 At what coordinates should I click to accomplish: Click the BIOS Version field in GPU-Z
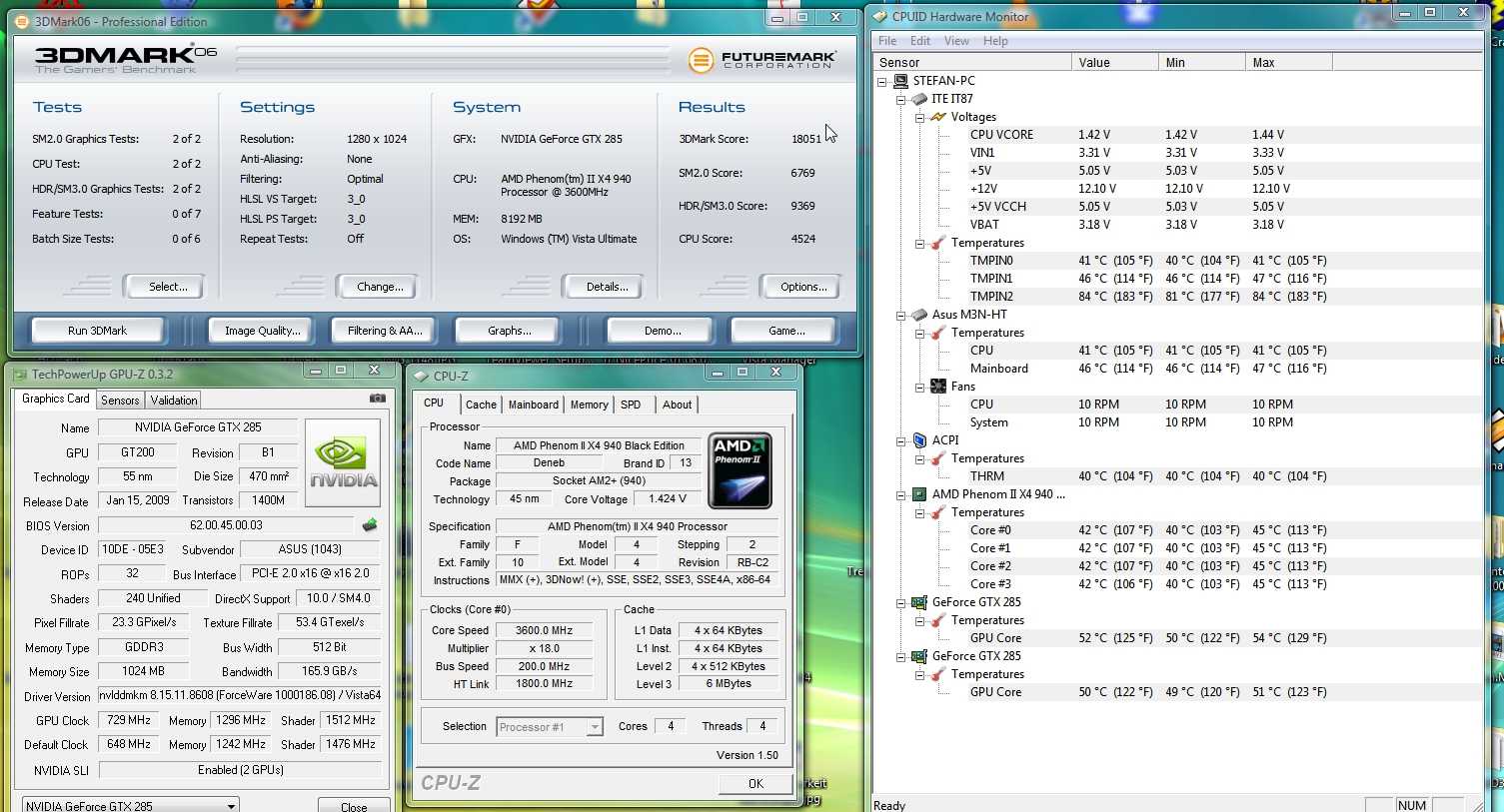pyautogui.click(x=226, y=525)
